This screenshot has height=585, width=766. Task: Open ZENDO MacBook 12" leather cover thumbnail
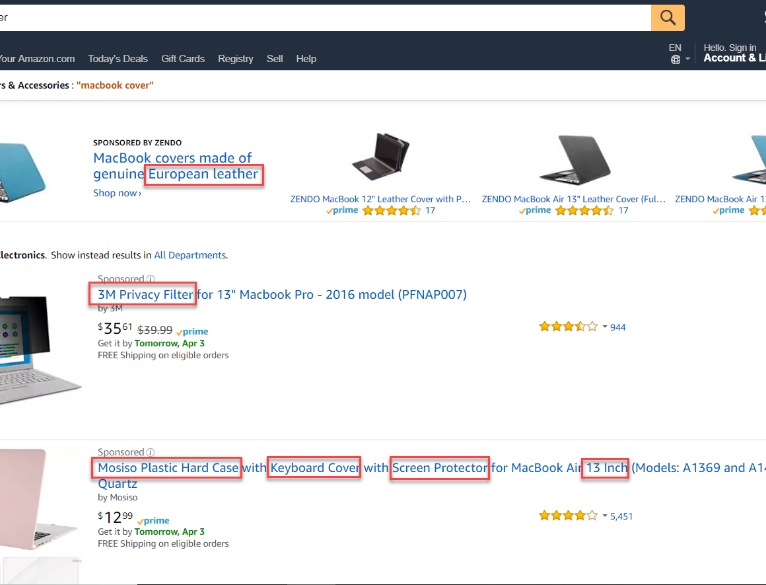pos(379,158)
